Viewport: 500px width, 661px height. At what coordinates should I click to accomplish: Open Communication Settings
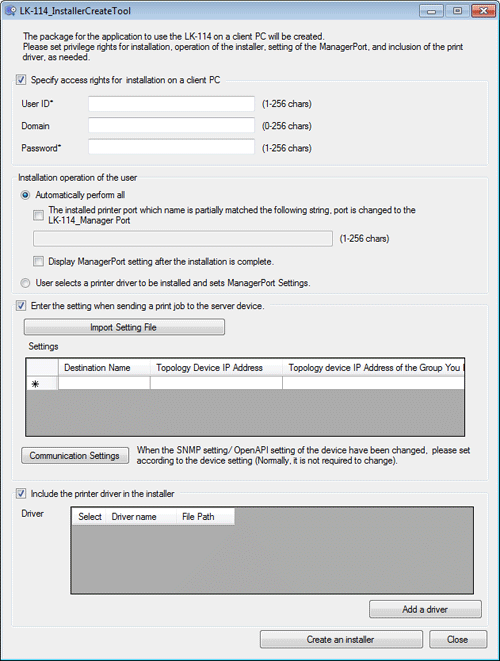point(75,456)
